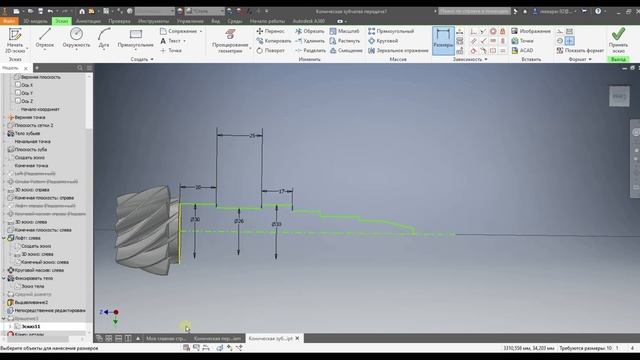640x360 pixels.
Task: Apply the Масштаб scale tool
Action: pos(344,31)
